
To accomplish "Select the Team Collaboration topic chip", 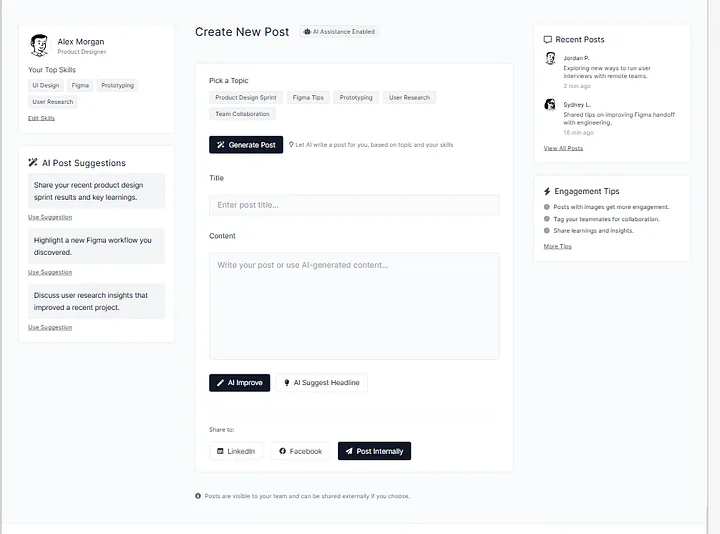I will 242,114.
